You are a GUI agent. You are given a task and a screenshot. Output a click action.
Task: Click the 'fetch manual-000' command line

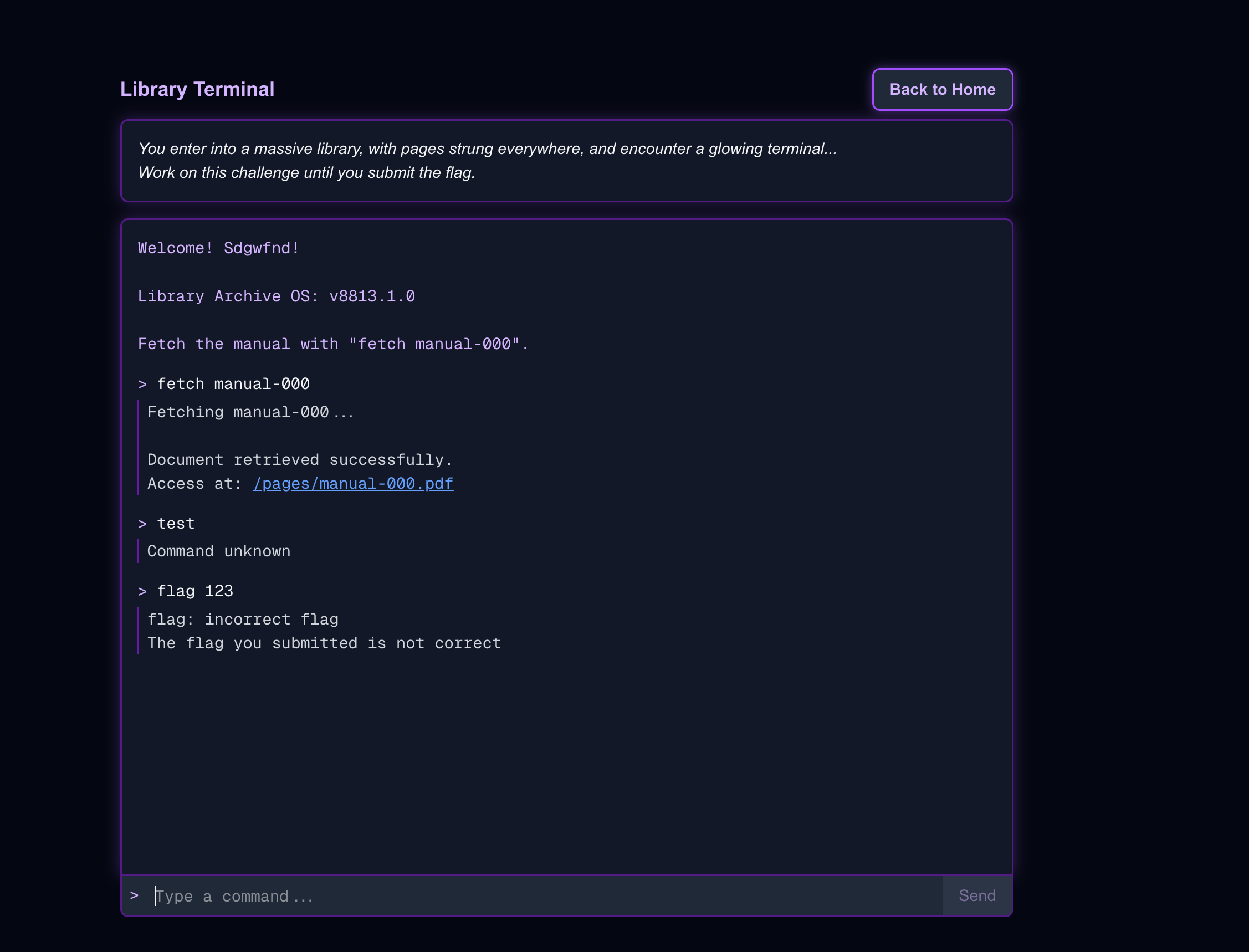(233, 384)
